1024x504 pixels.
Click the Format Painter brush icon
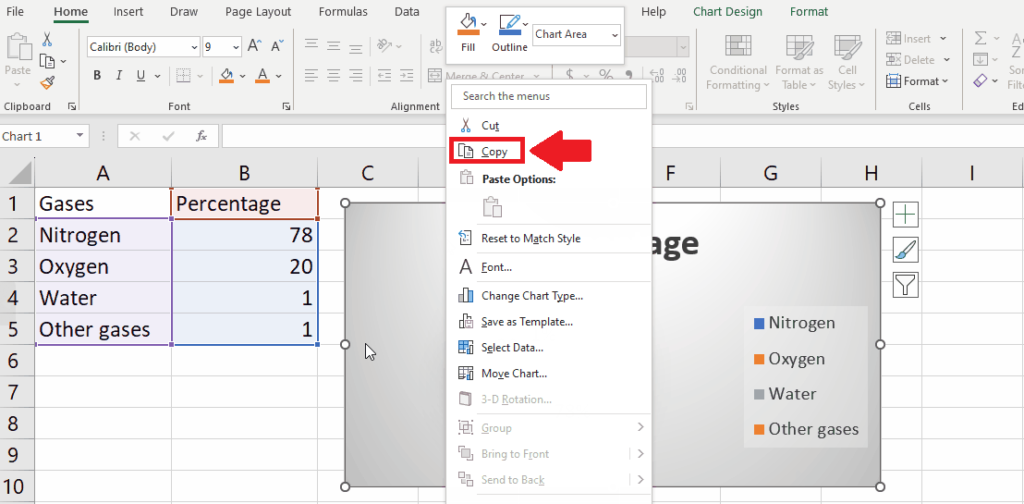tap(46, 83)
